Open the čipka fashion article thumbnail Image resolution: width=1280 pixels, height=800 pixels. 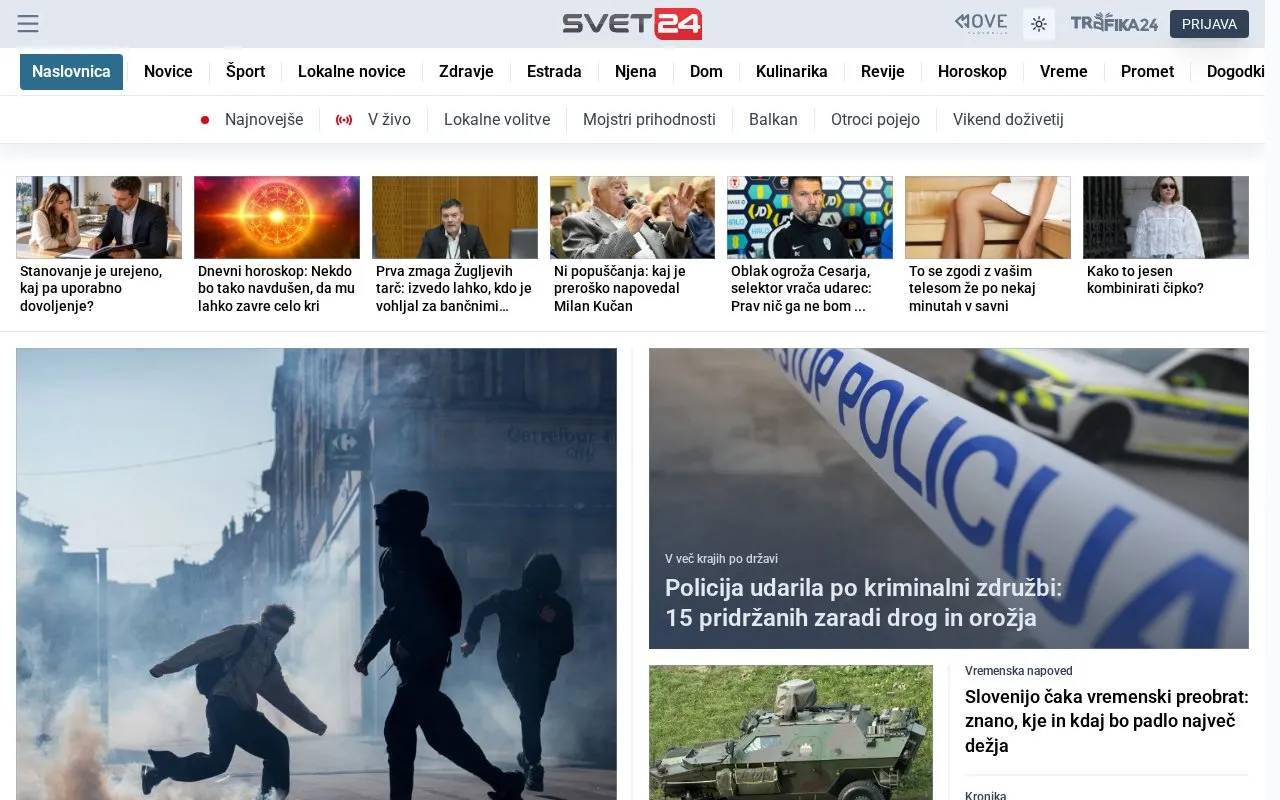[1166, 217]
